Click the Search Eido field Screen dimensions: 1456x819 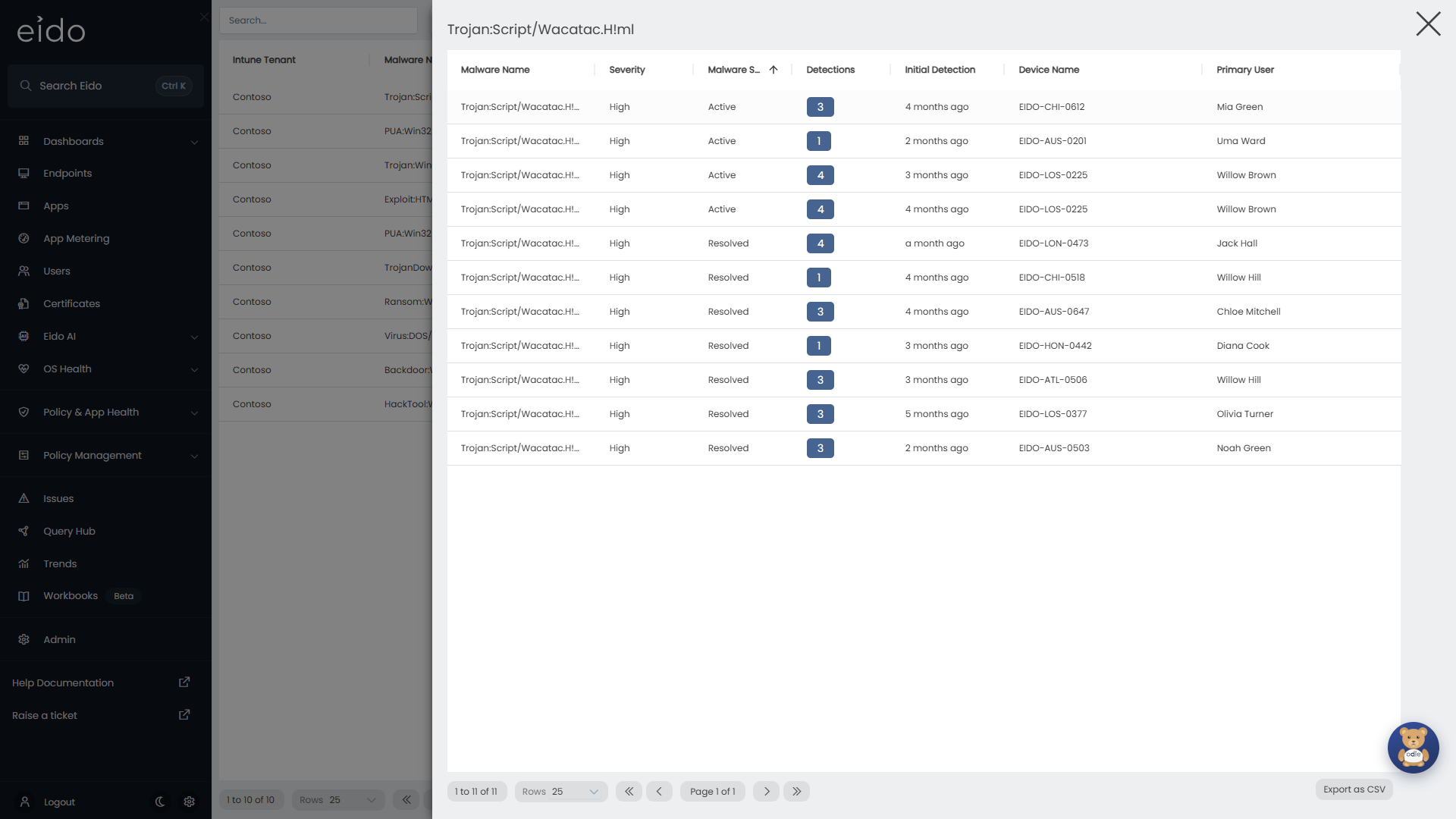click(105, 86)
